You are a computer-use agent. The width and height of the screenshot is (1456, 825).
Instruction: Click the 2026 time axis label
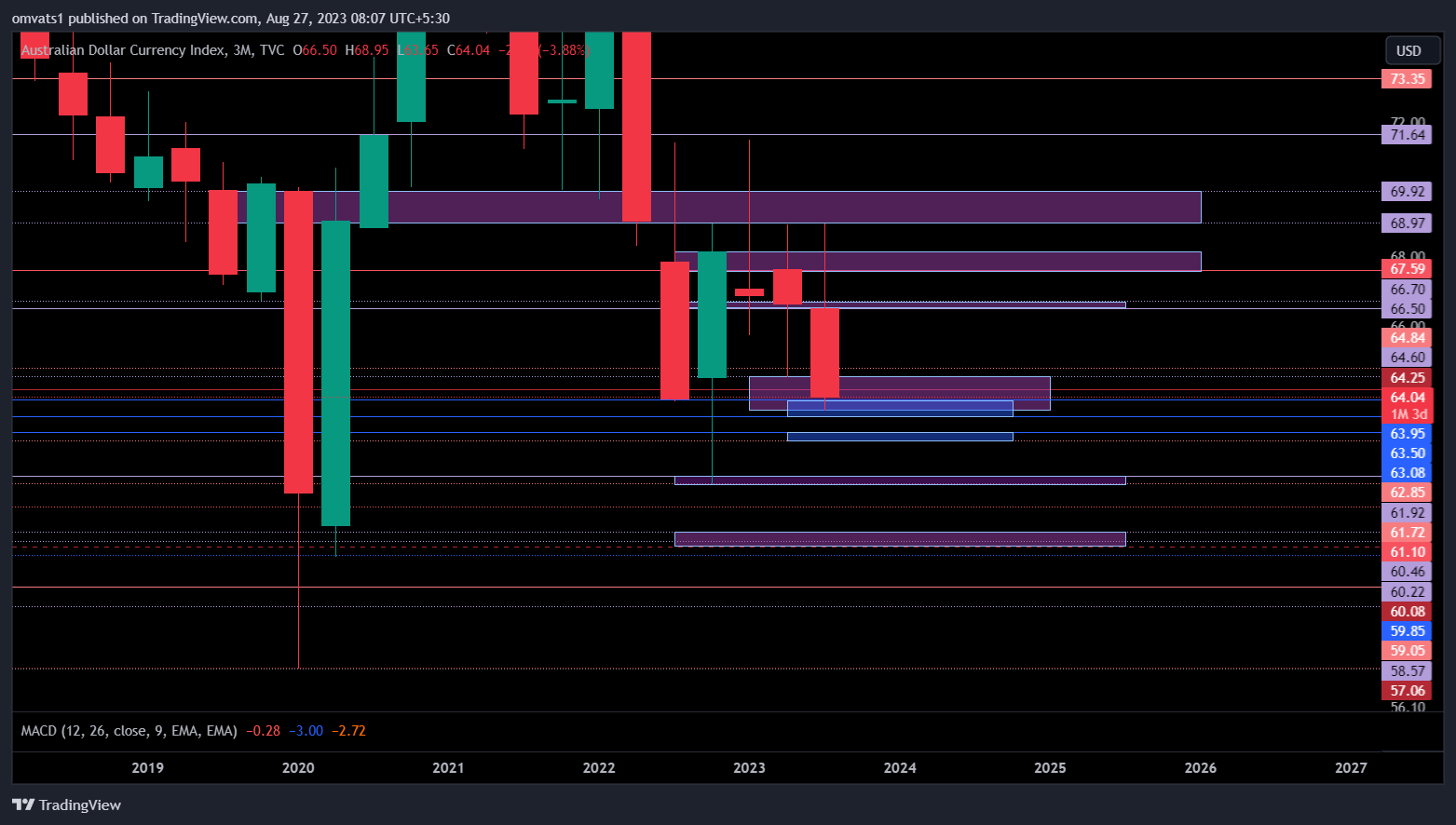coord(1201,768)
